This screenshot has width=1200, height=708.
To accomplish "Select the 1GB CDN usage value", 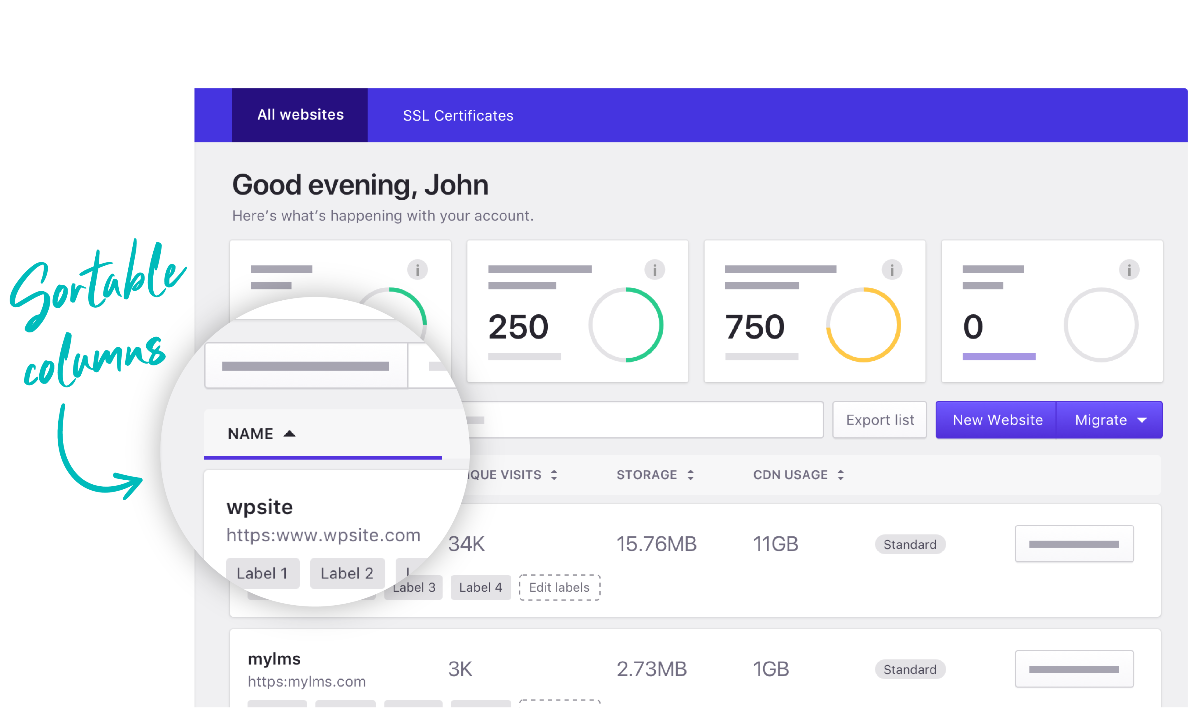I will point(771,669).
